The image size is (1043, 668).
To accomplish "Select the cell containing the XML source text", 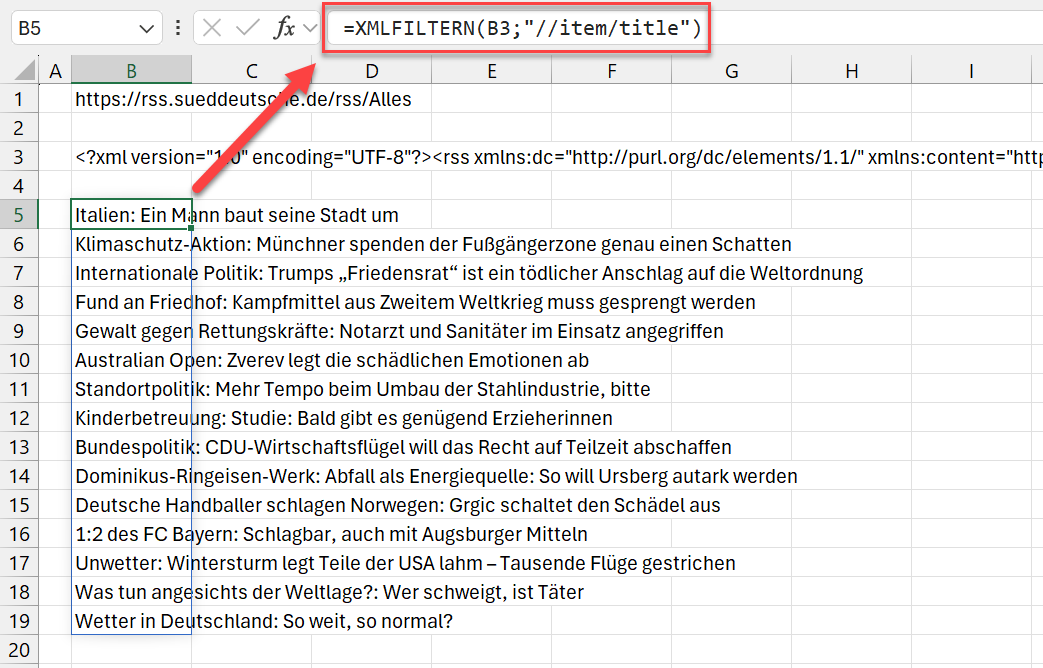I will (x=130, y=157).
